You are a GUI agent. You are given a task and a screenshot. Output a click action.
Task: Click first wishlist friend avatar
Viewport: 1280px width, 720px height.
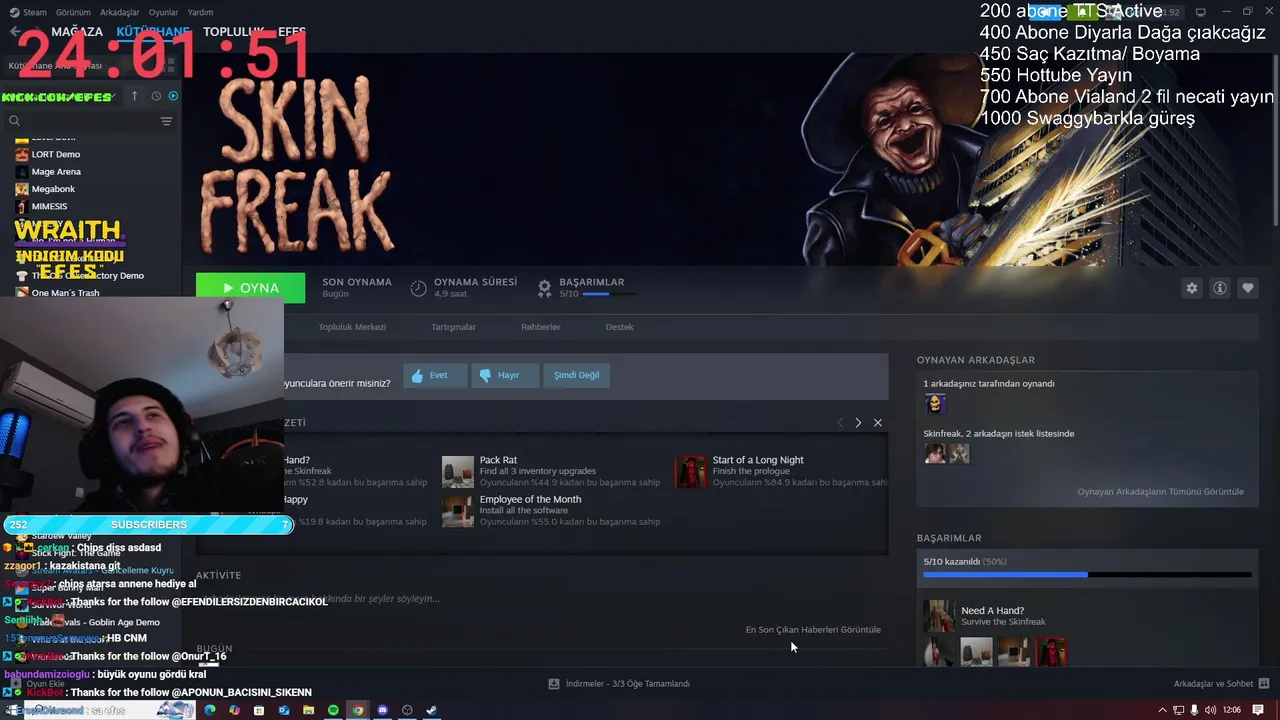point(934,454)
